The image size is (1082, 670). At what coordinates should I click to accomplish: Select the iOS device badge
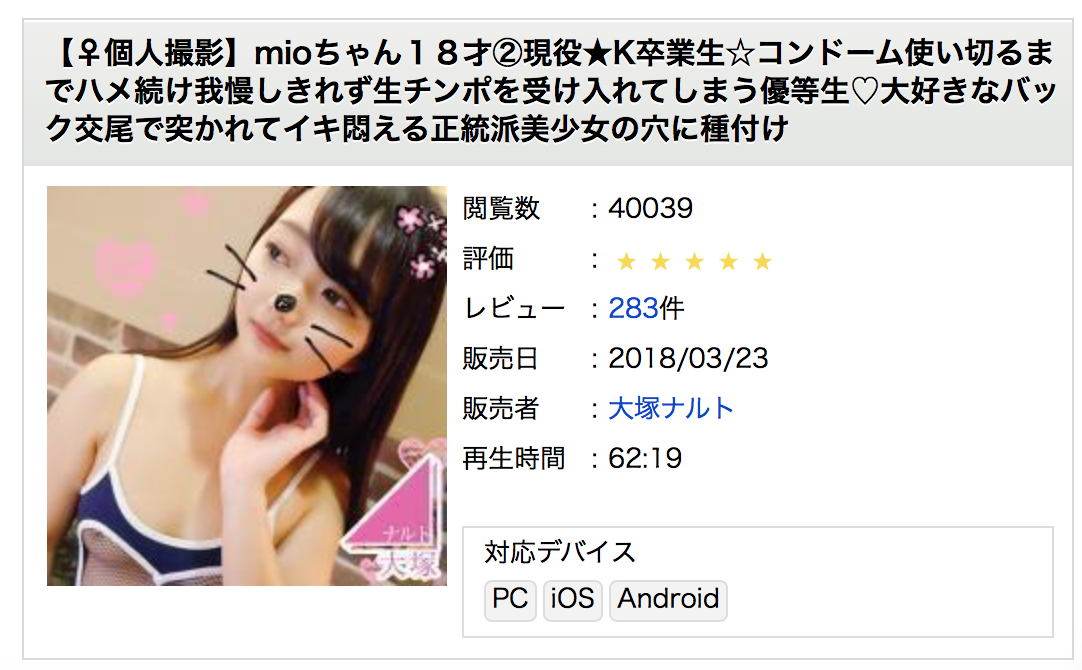point(572,599)
